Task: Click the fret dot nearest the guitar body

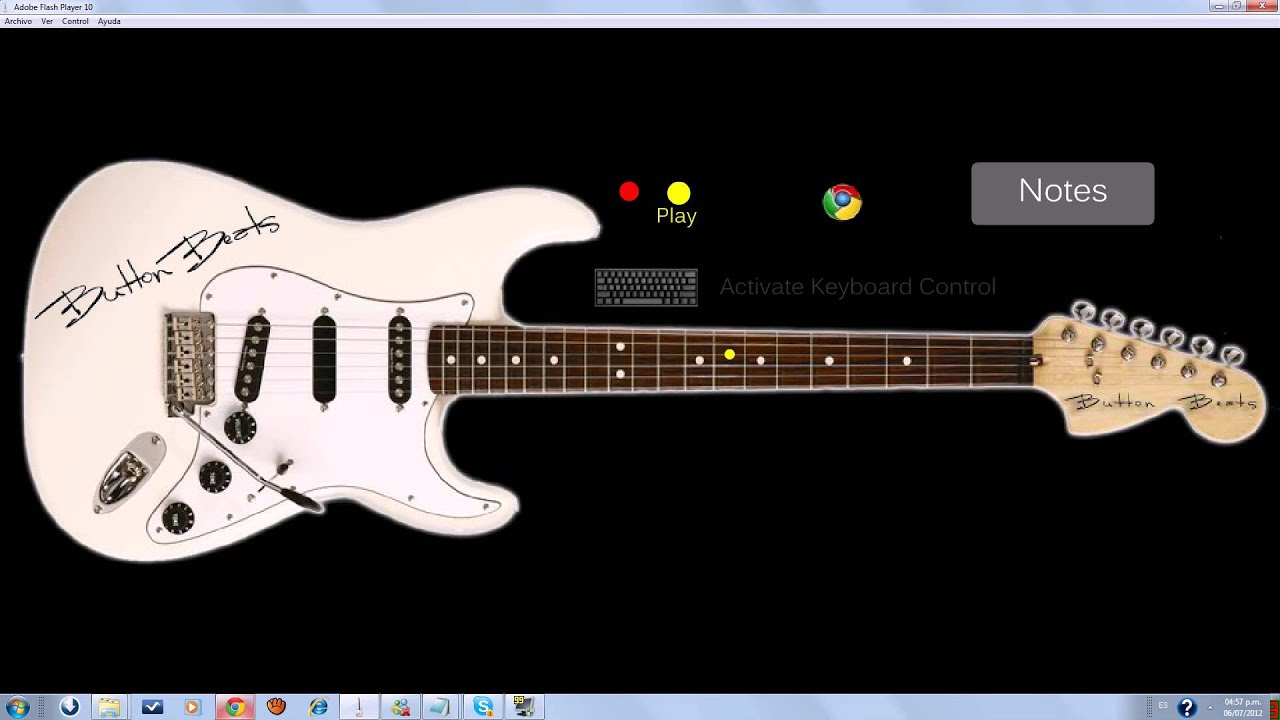Action: point(451,360)
